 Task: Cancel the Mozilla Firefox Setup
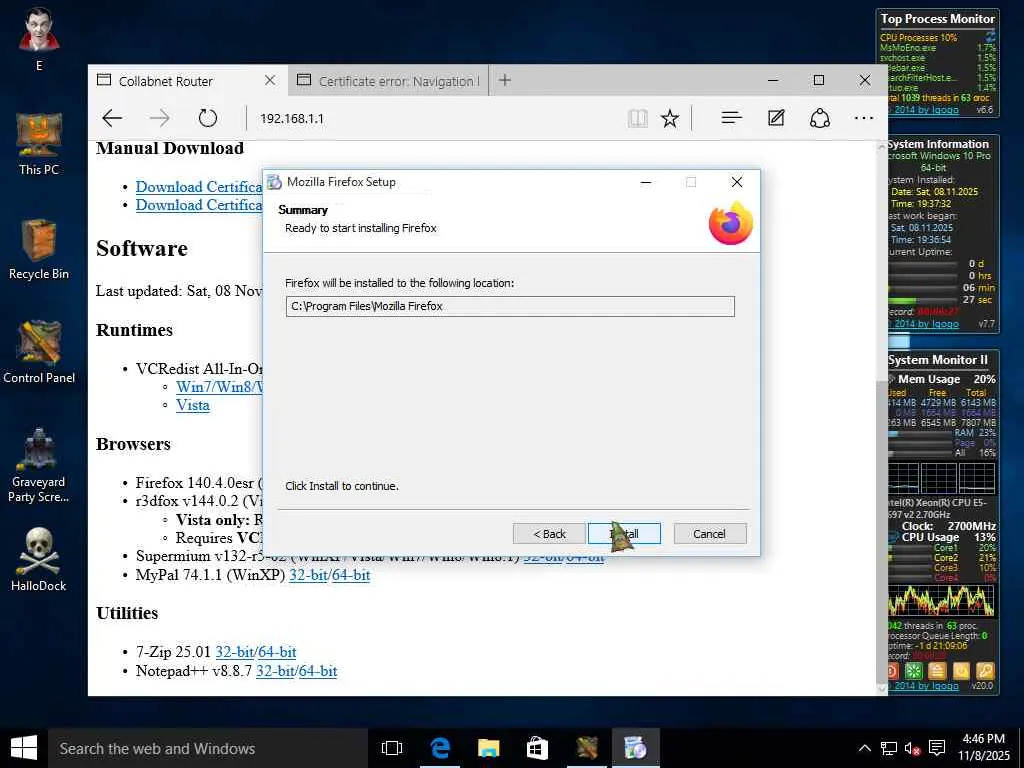click(x=709, y=534)
